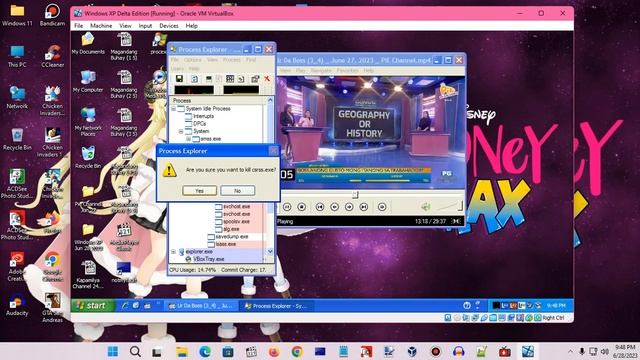Click the Properties icon in Process Explorer toolbar
The width and height of the screenshot is (640, 360).
(x=255, y=79)
